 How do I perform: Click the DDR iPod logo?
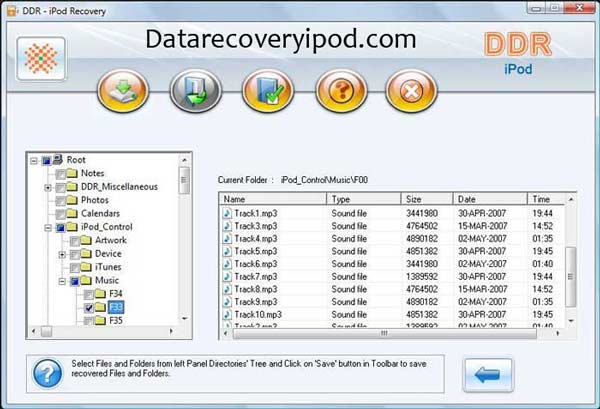click(518, 54)
